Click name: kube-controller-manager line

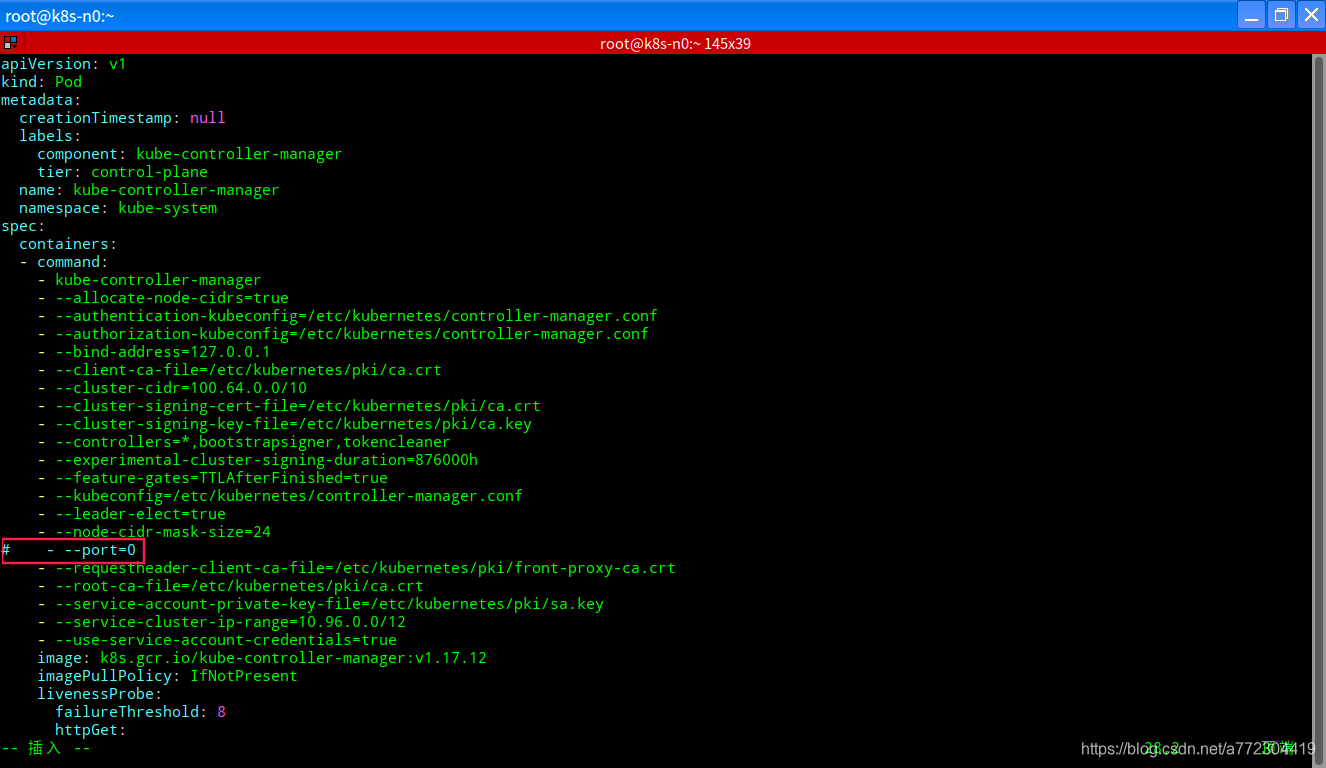click(149, 189)
